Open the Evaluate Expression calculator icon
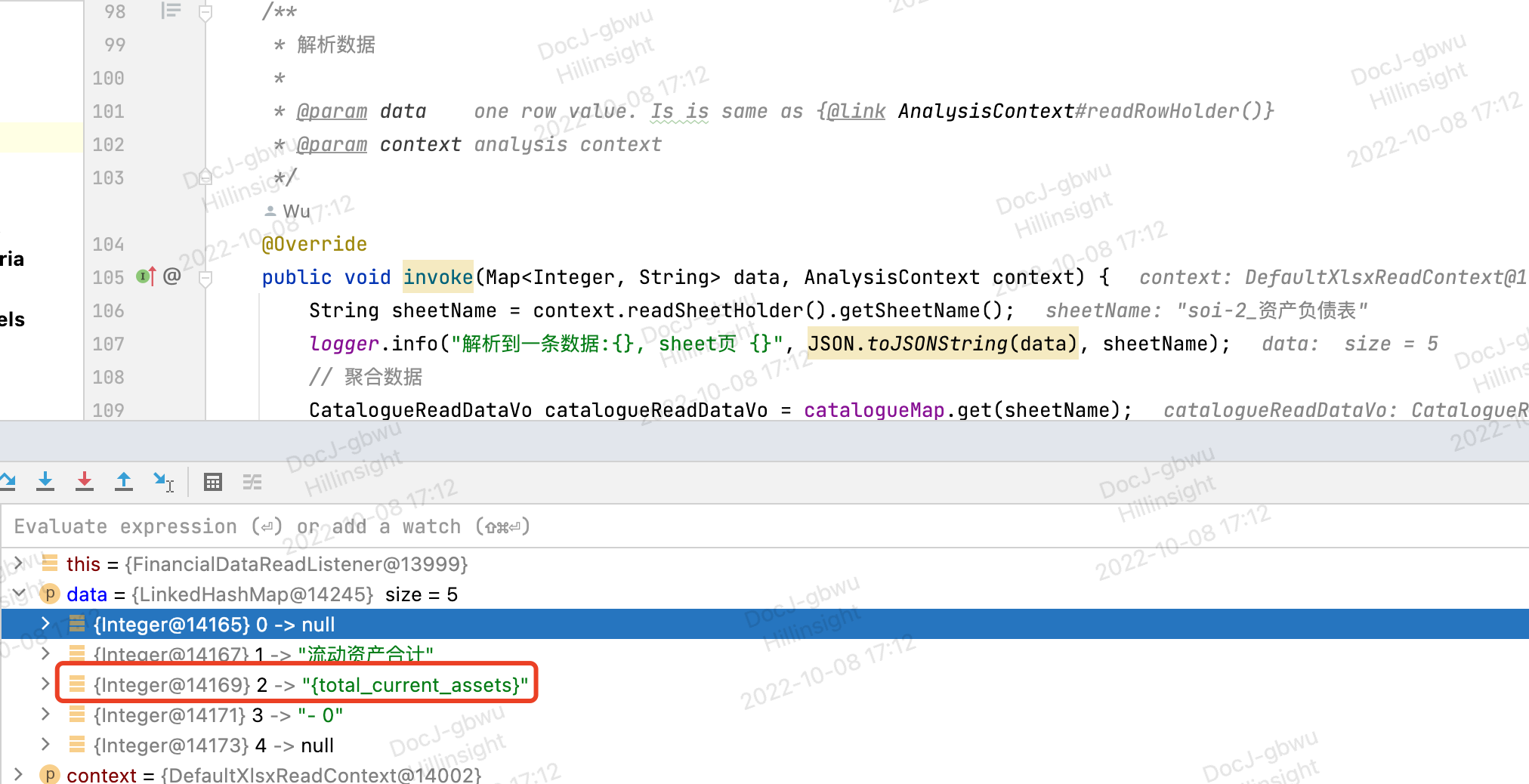1529x784 pixels. (x=213, y=482)
